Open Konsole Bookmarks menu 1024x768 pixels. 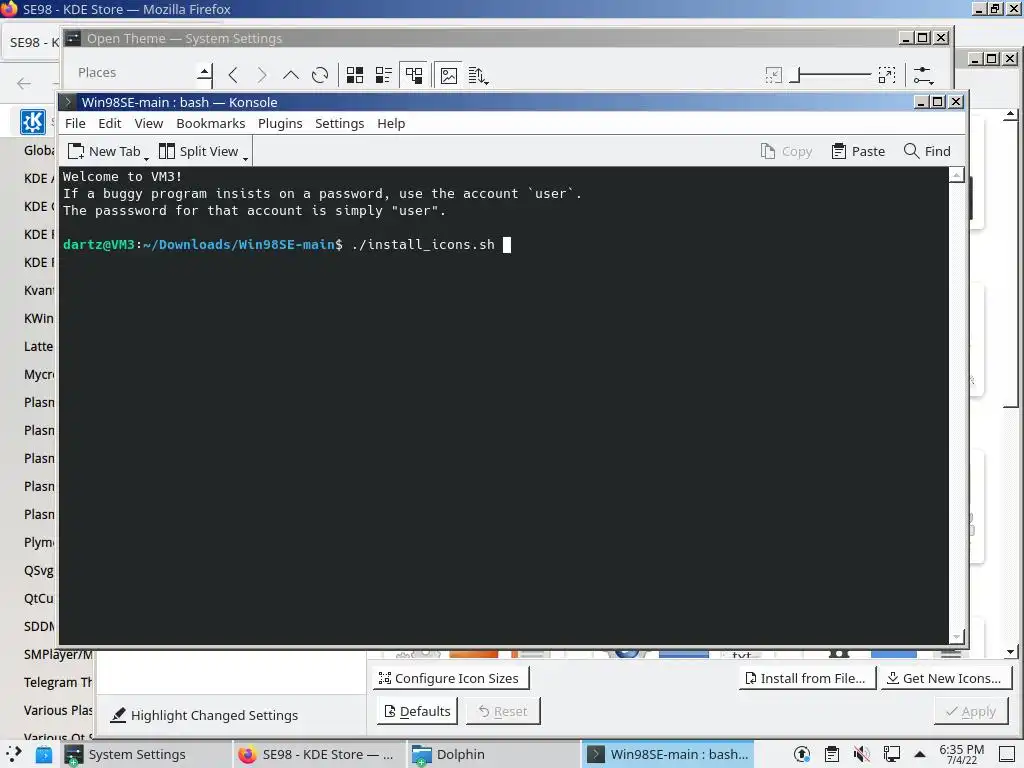point(210,123)
